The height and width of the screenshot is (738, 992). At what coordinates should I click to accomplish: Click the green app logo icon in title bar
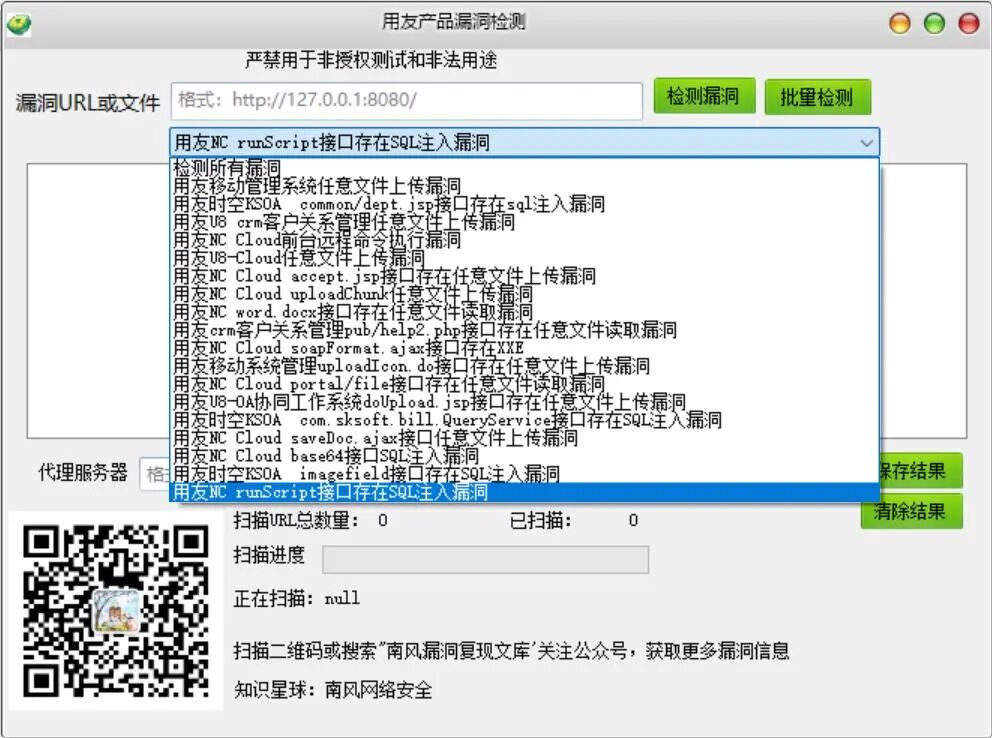19,24
